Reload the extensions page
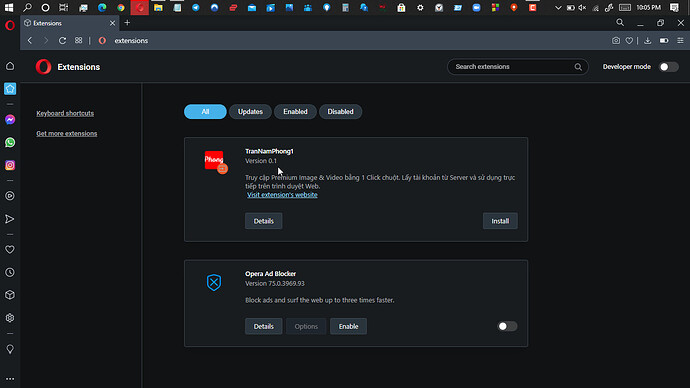690x388 pixels. click(x=62, y=40)
